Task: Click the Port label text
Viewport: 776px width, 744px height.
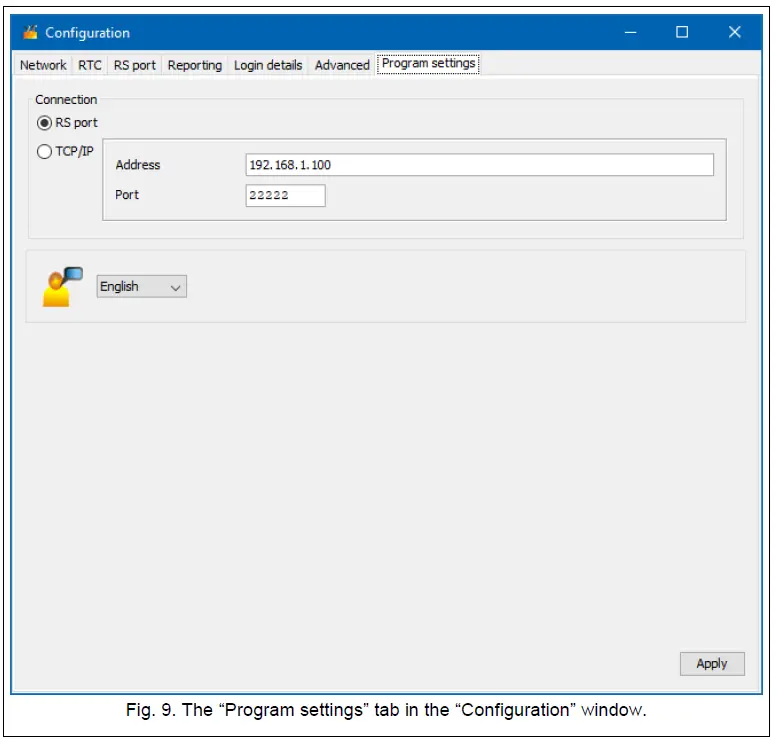Action: [127, 195]
